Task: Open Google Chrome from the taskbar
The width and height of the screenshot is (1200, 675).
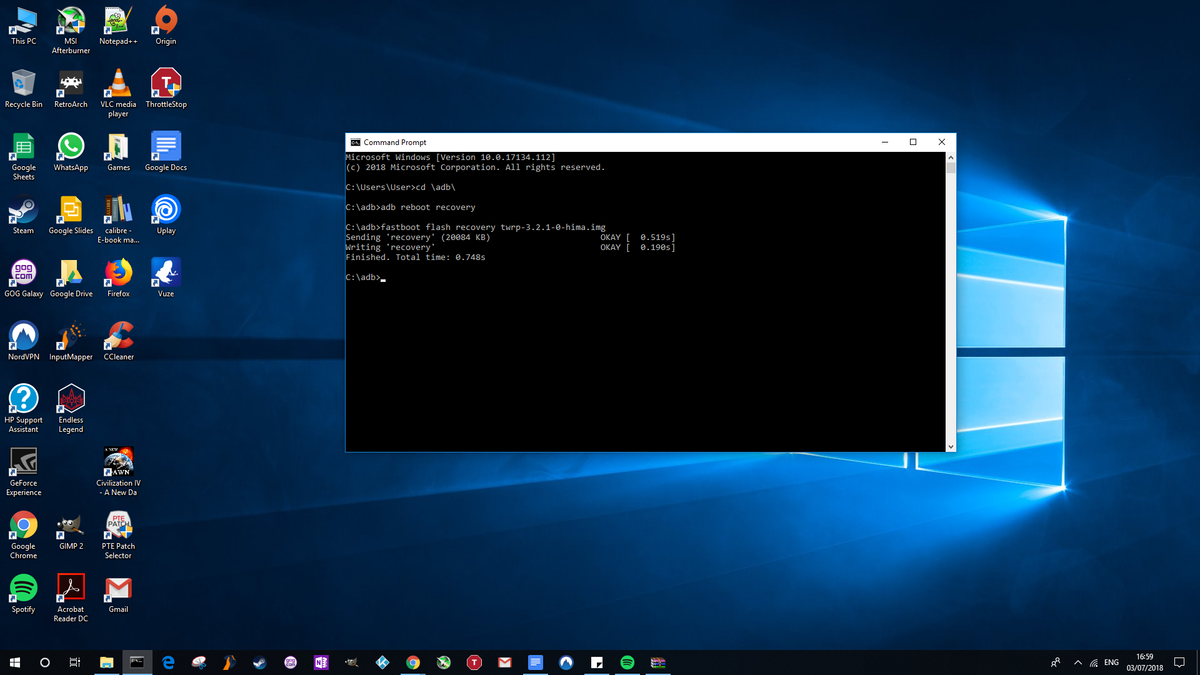Action: coord(412,662)
